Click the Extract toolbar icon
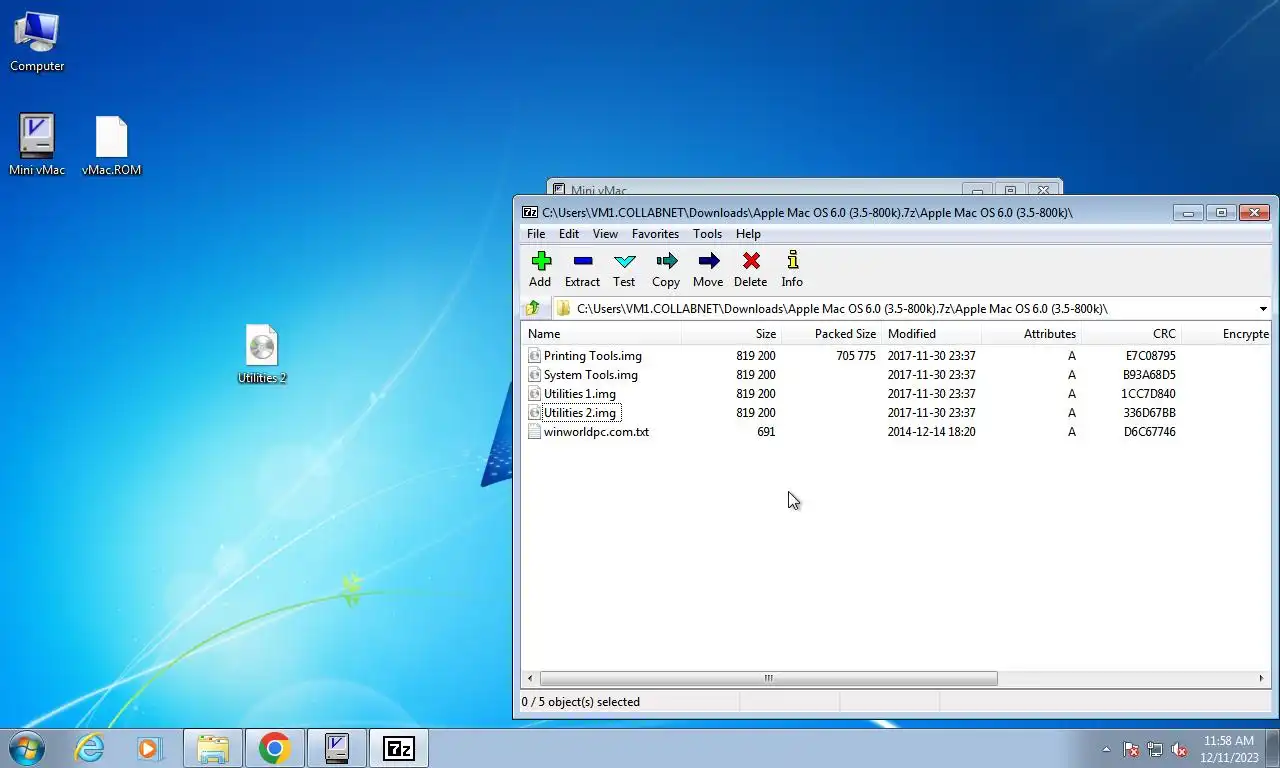The image size is (1280, 768). pyautogui.click(x=583, y=261)
